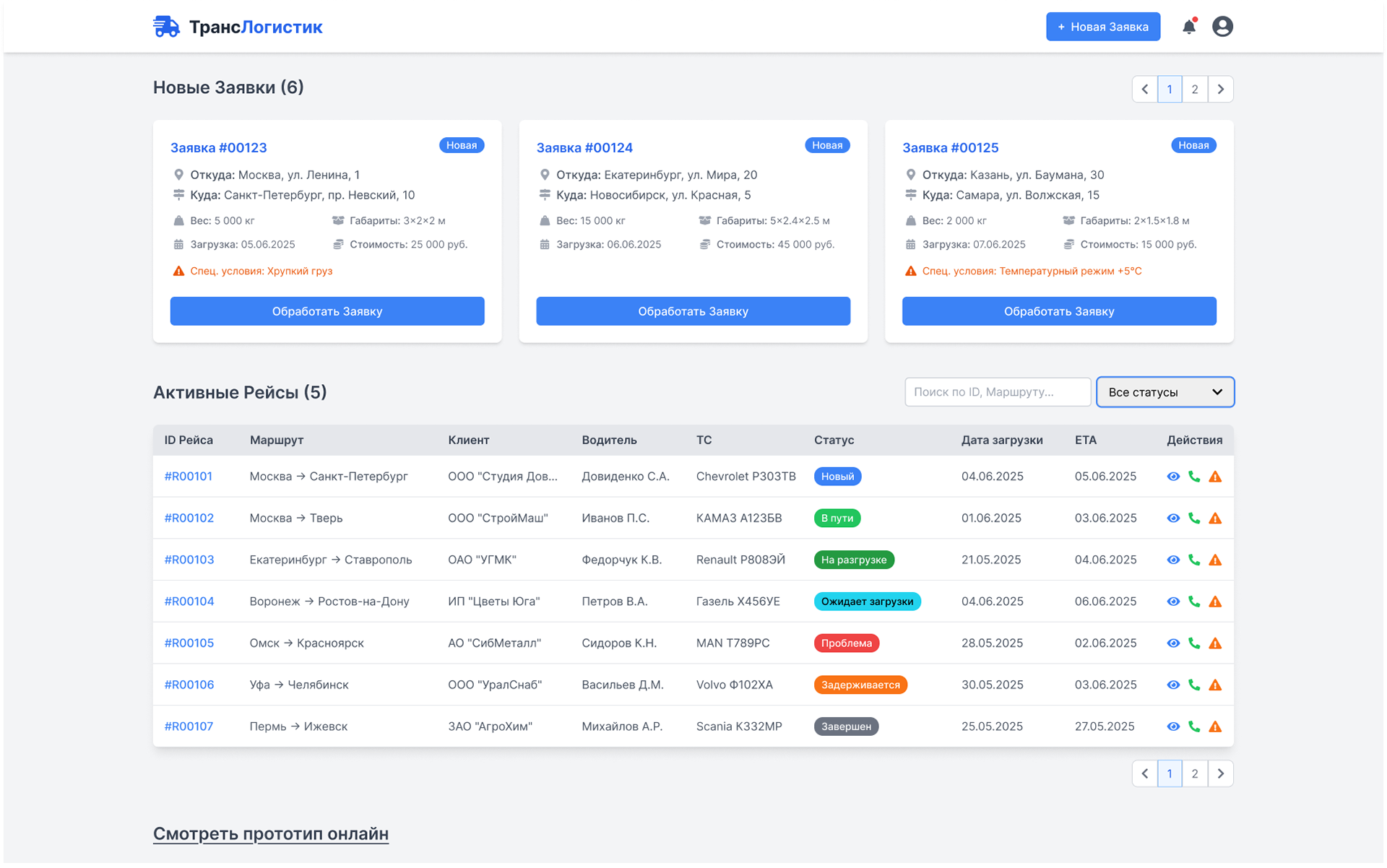Click eye icon for route #R00106
This screenshot has height=868, width=1387.
click(1173, 685)
